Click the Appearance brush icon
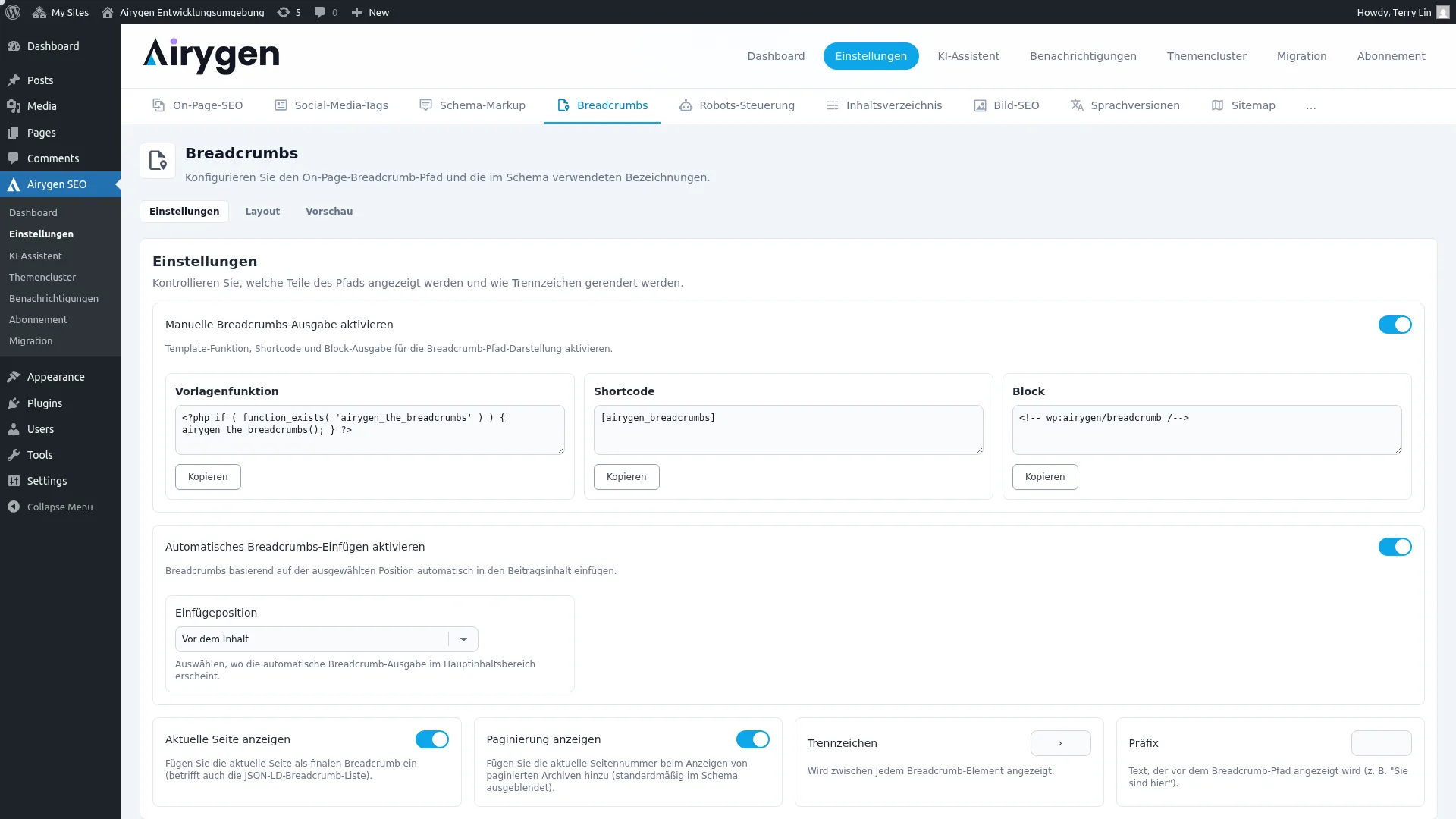Viewport: 1456px width, 819px height. pyautogui.click(x=14, y=377)
